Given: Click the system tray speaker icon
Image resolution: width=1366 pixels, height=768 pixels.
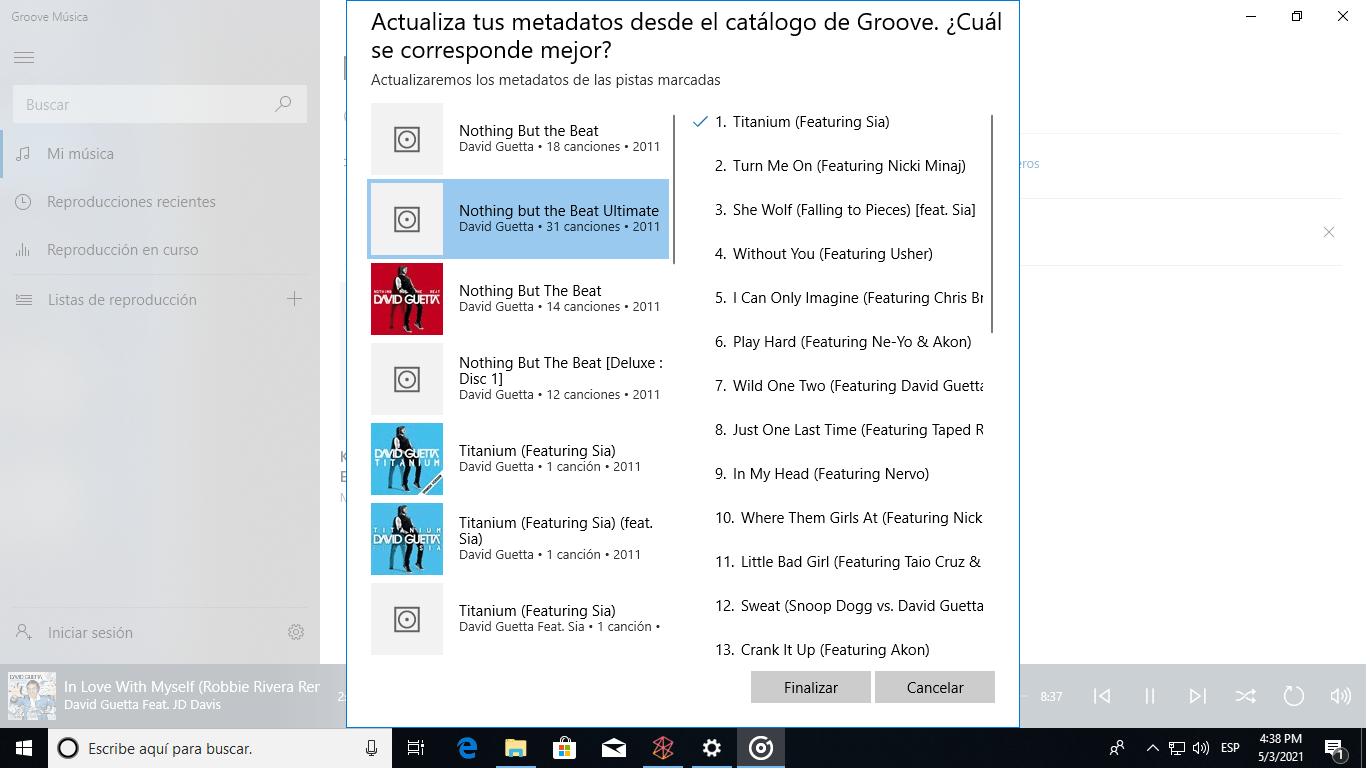Looking at the screenshot, I should (x=1201, y=748).
